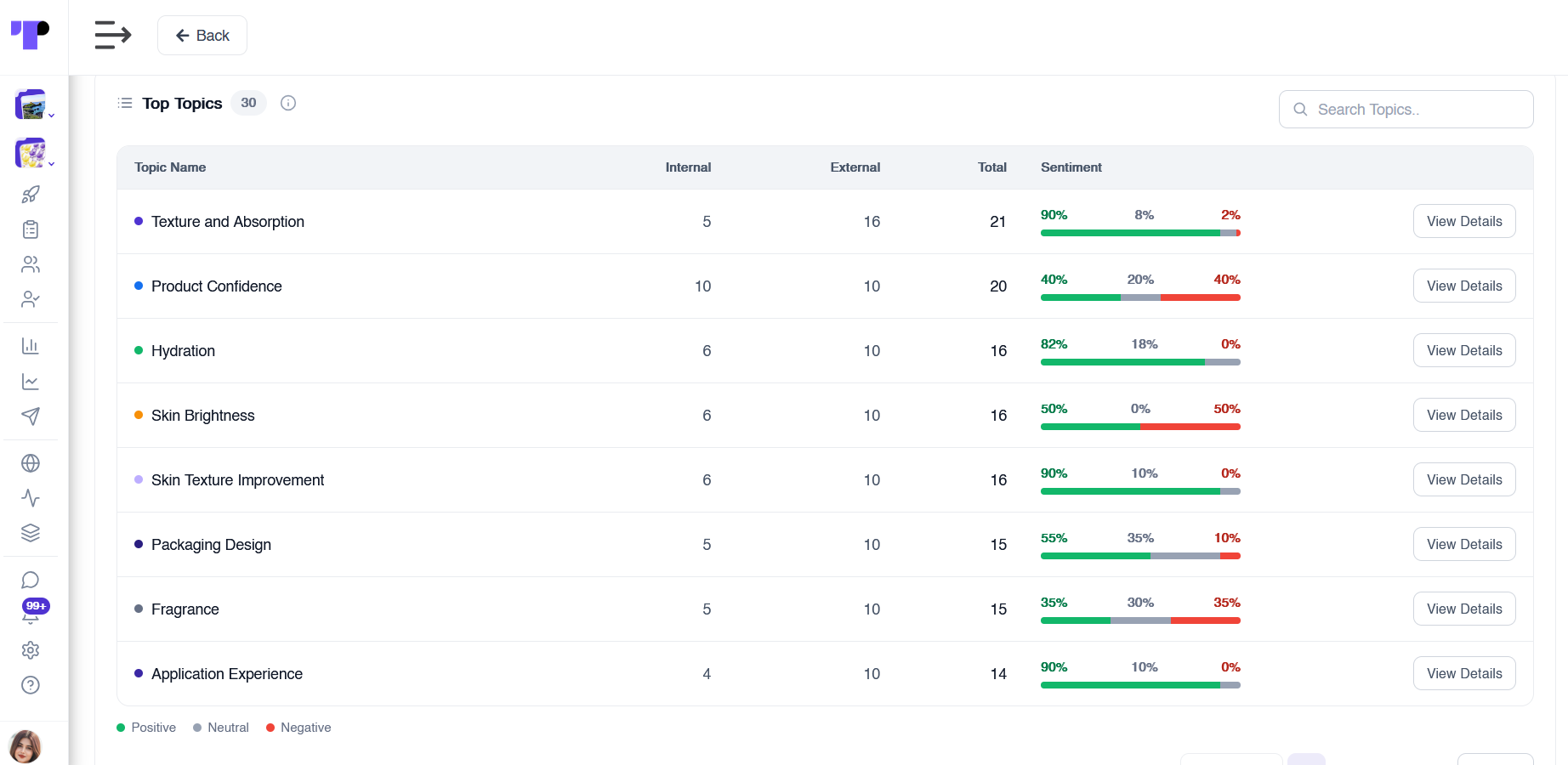The height and width of the screenshot is (765, 1568).
Task: Click the Neutral legend item
Action: pyautogui.click(x=221, y=728)
